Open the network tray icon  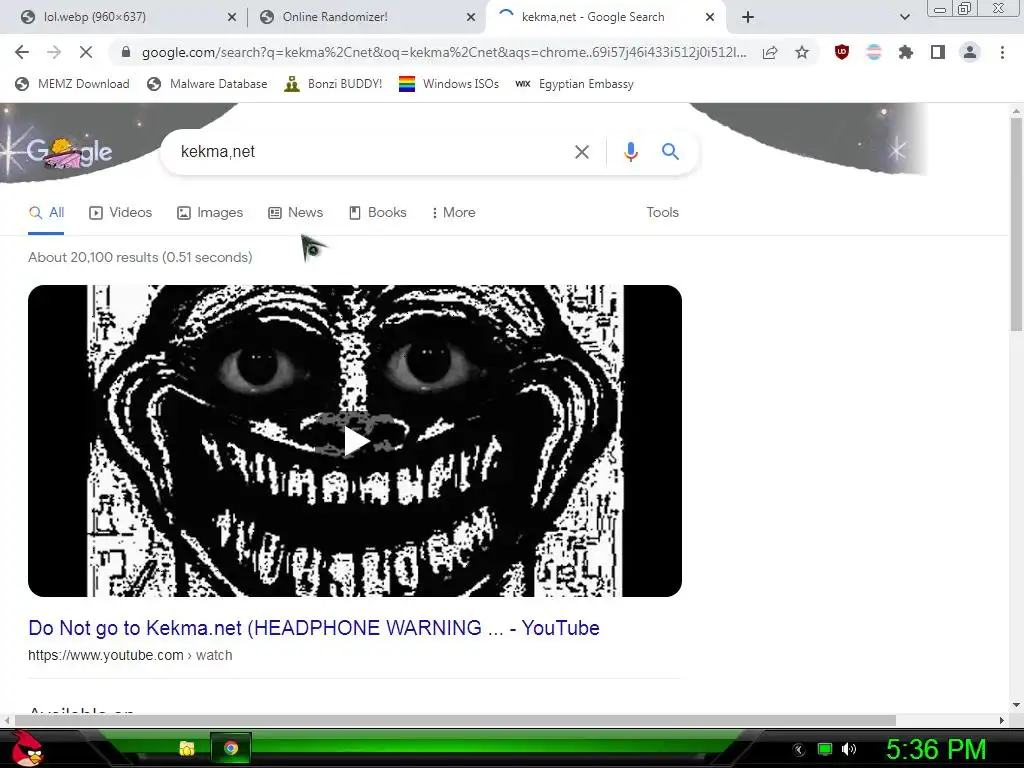click(x=825, y=749)
